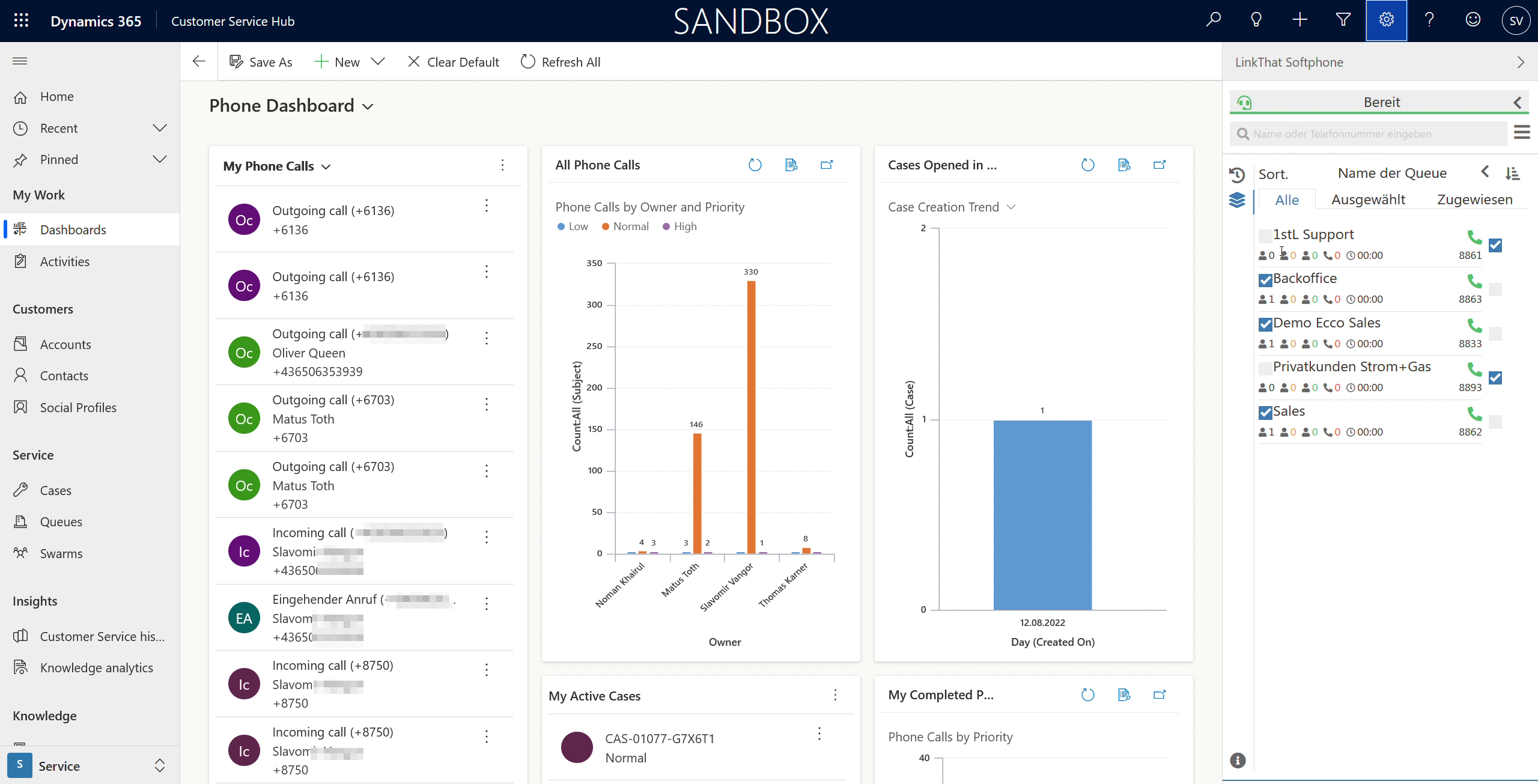
Task: Toggle the right checkbox for 1stL Support
Action: point(1496,245)
